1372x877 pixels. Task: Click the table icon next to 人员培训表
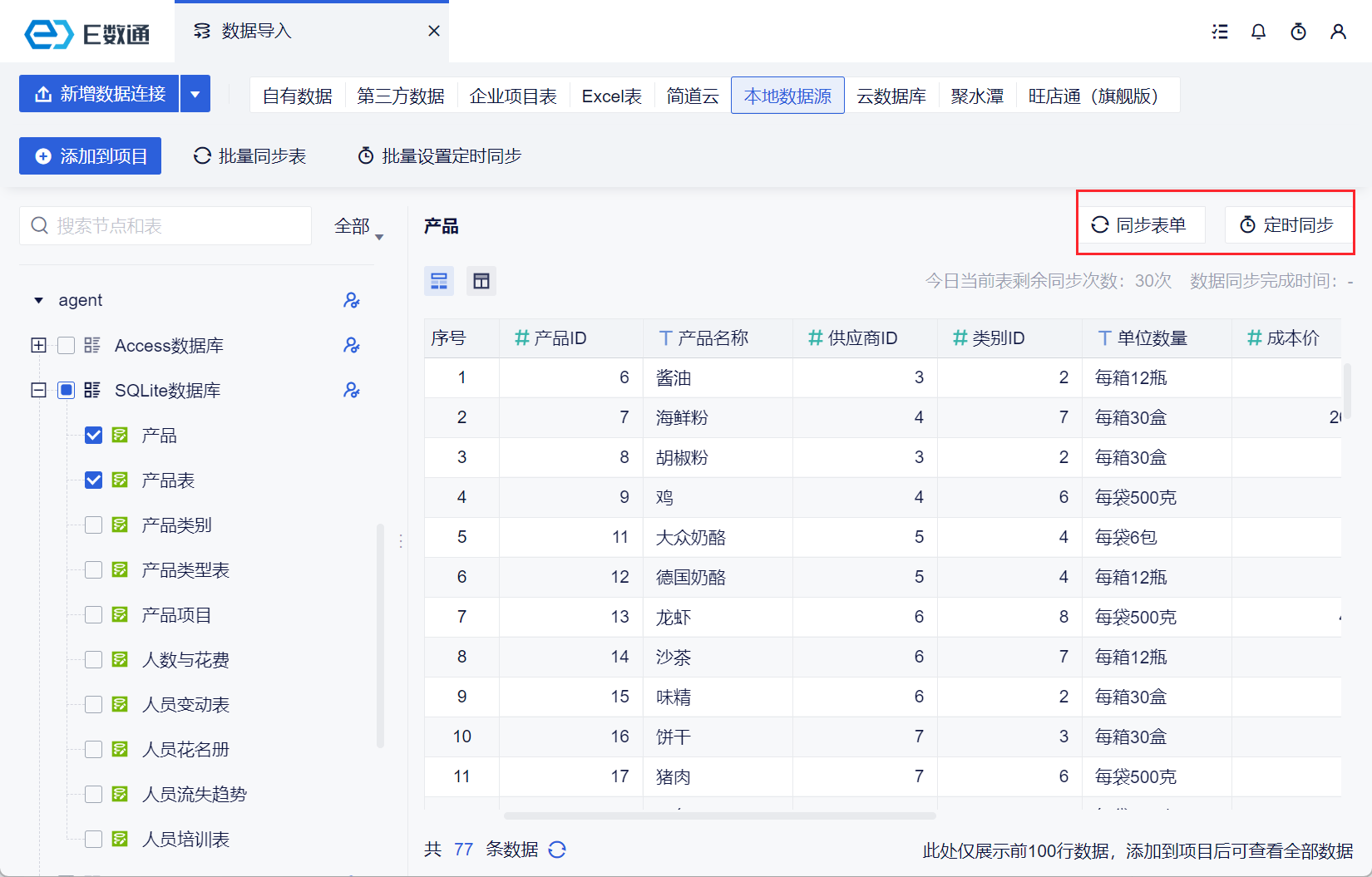(121, 839)
